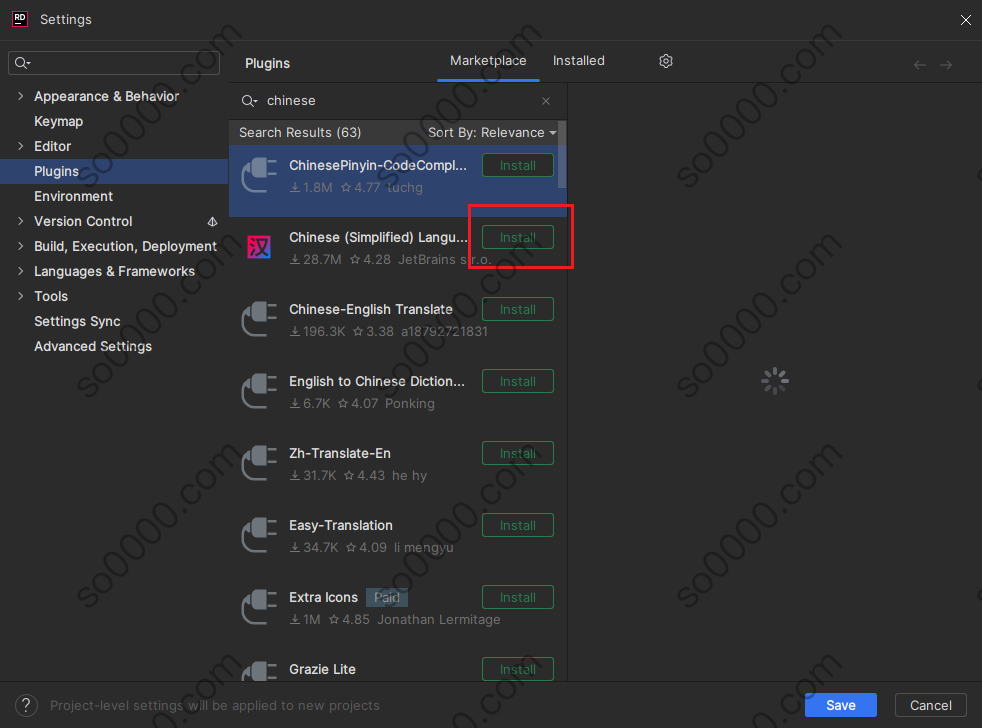Click the plugins settings gear icon
Image resolution: width=982 pixels, height=728 pixels.
(x=666, y=61)
